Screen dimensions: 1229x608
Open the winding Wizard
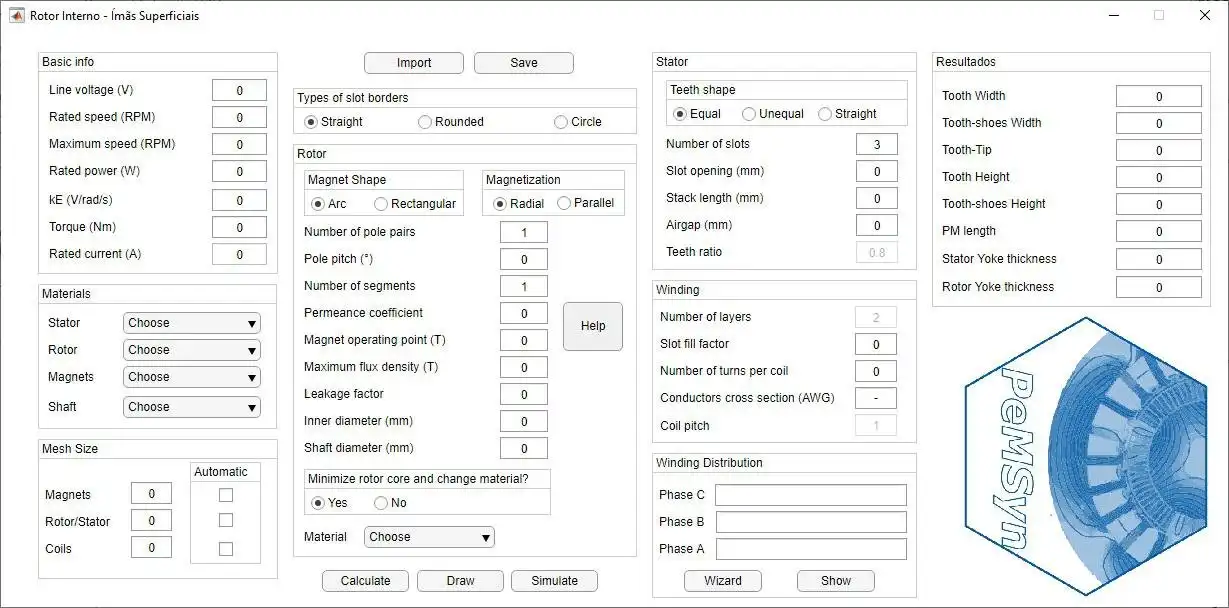(x=722, y=581)
